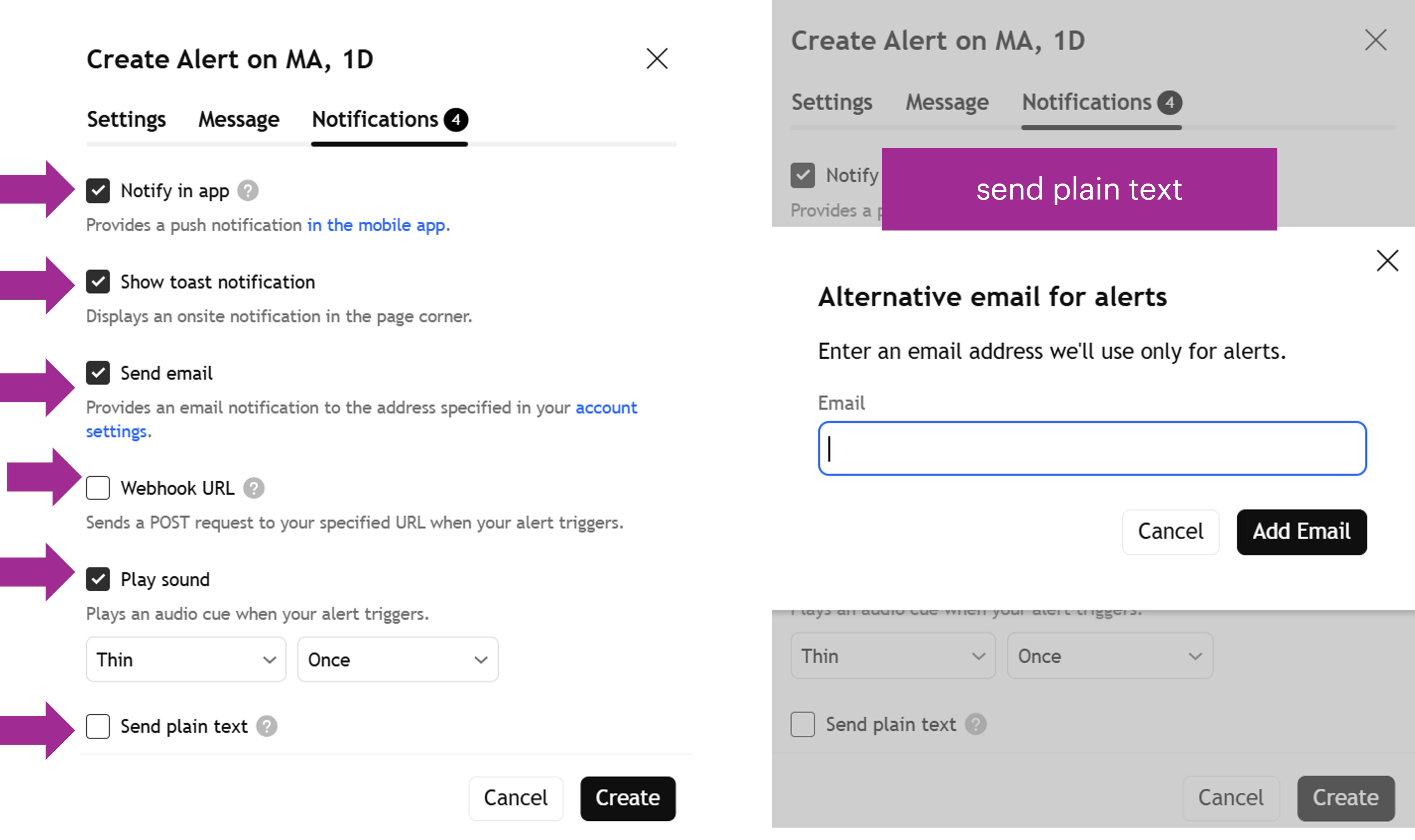The image size is (1415, 840).
Task: Expand the Once repeat dropdown
Action: 397,659
